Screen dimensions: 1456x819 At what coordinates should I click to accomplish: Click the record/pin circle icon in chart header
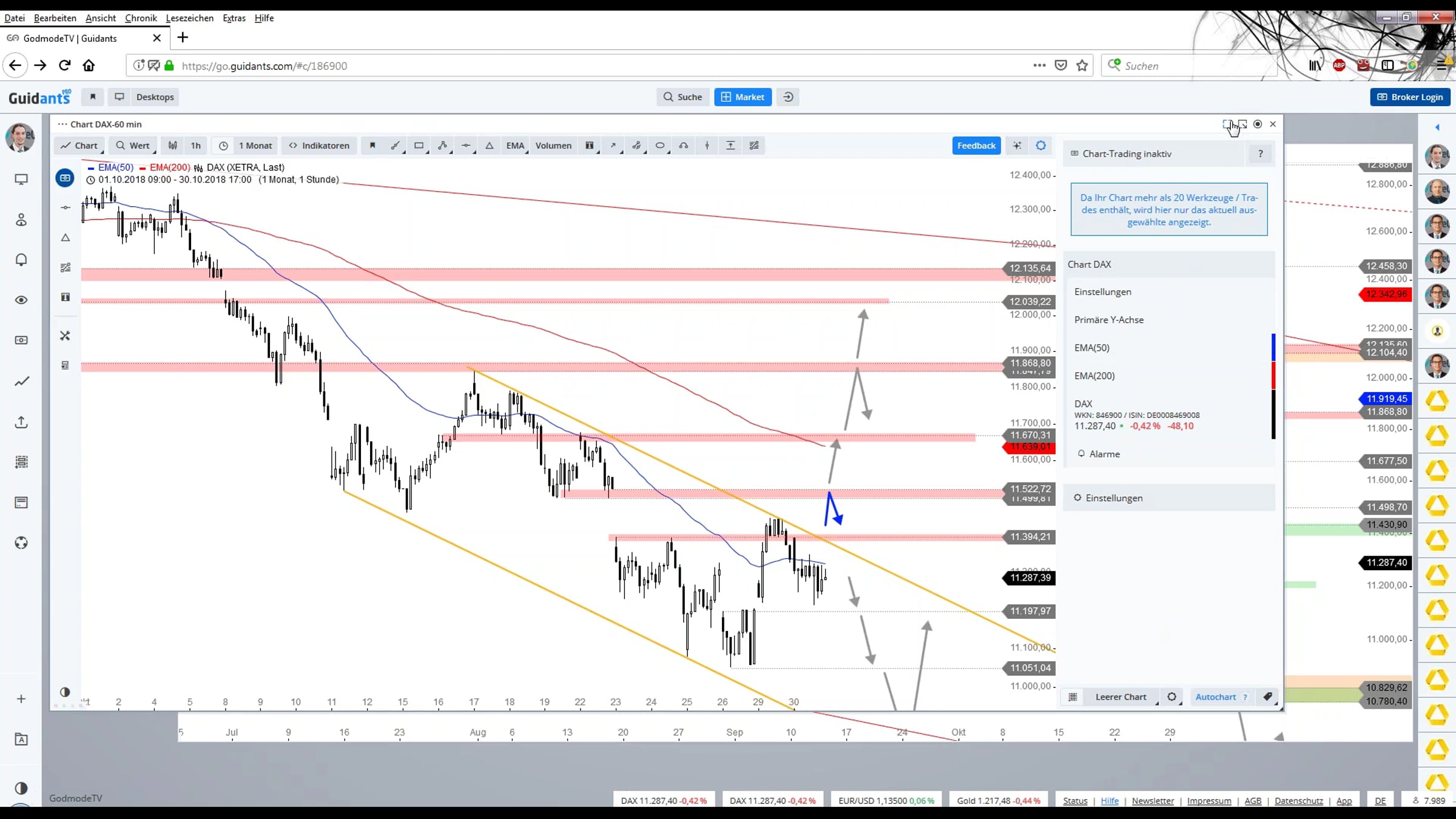coord(1258,124)
